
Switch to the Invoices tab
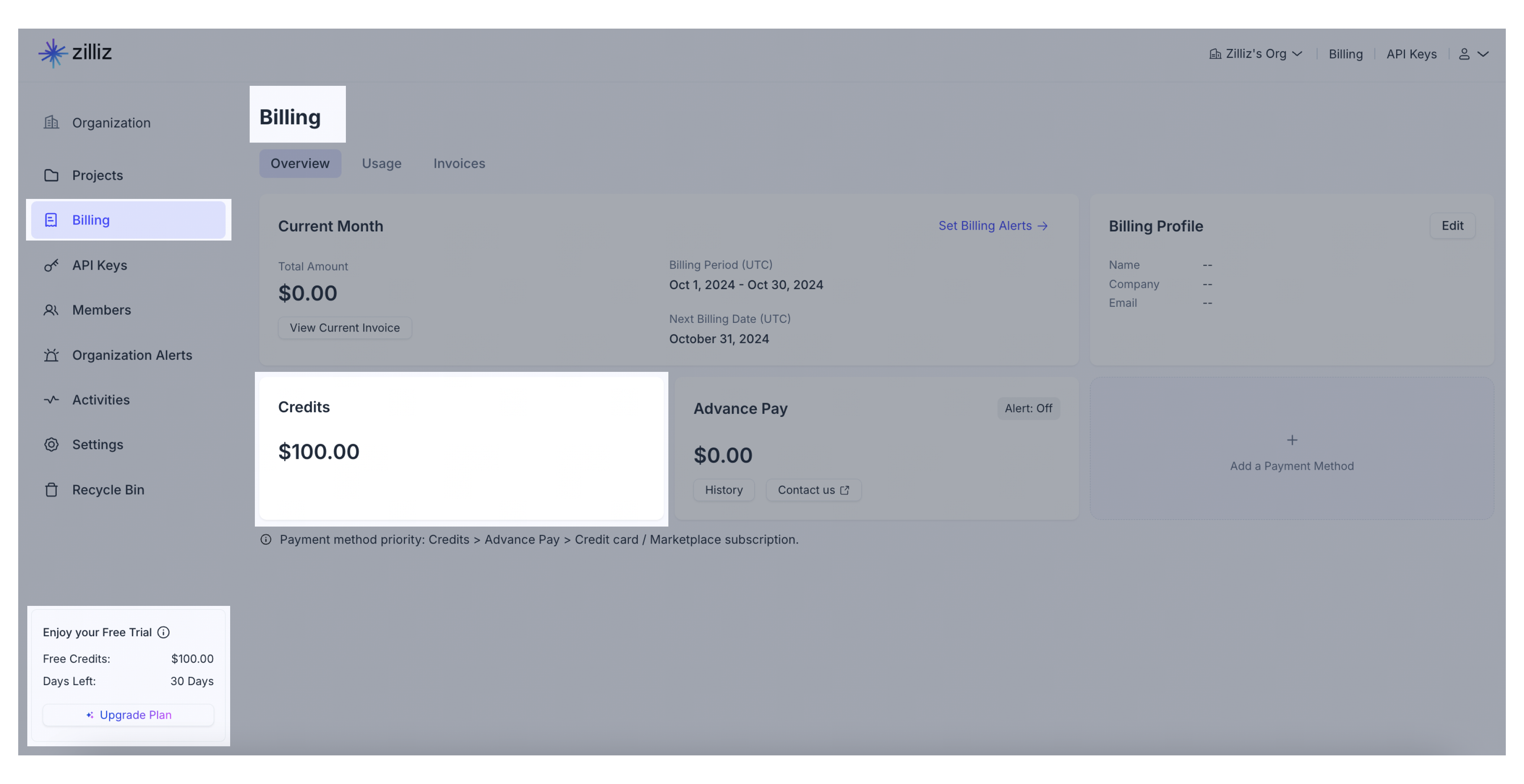coord(459,163)
